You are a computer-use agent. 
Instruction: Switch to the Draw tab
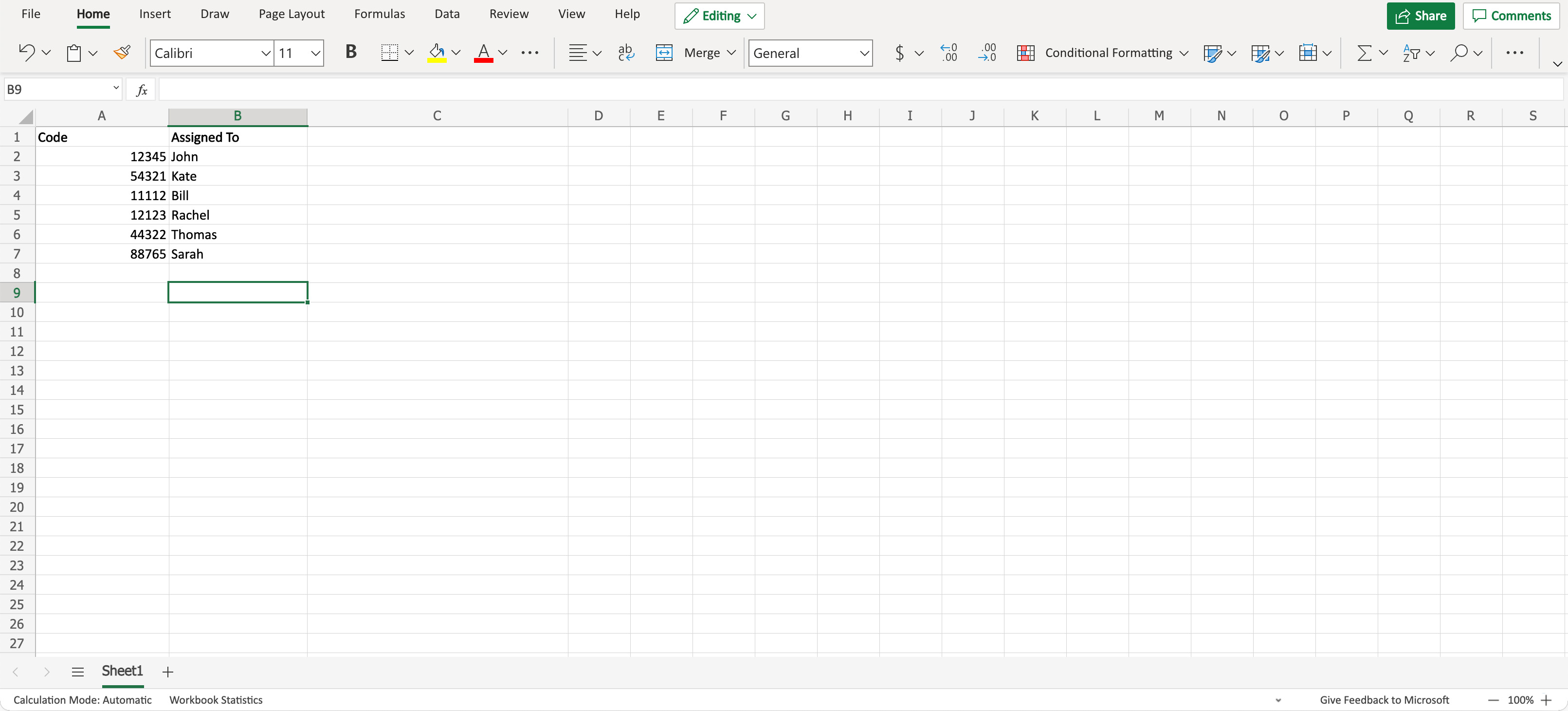coord(215,14)
